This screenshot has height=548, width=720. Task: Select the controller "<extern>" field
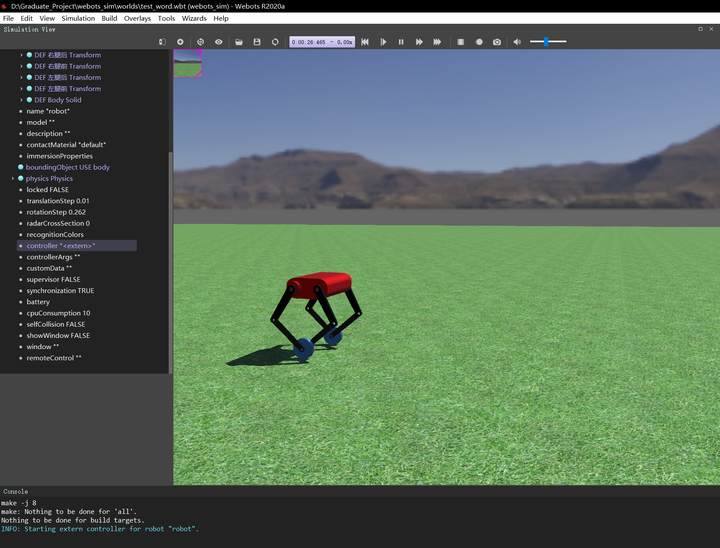click(77, 246)
